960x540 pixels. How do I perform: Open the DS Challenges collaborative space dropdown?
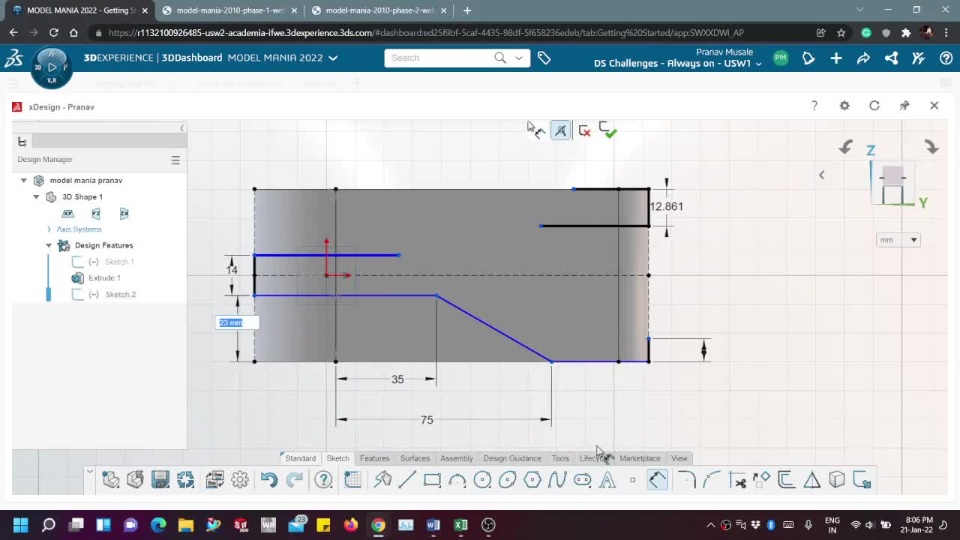pyautogui.click(x=759, y=64)
